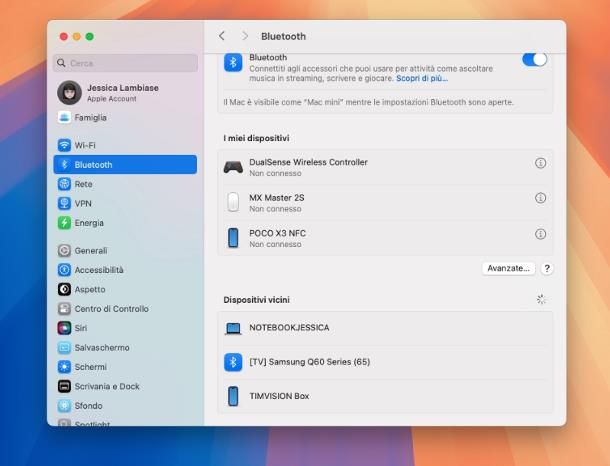Select DualSense Wireless Controller device name
The image size is (610, 466).
(x=308, y=162)
